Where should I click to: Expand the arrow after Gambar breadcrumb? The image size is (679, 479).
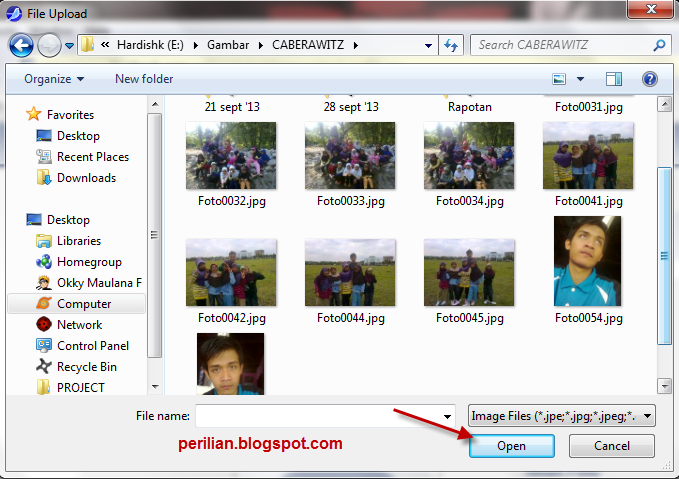pyautogui.click(x=261, y=45)
